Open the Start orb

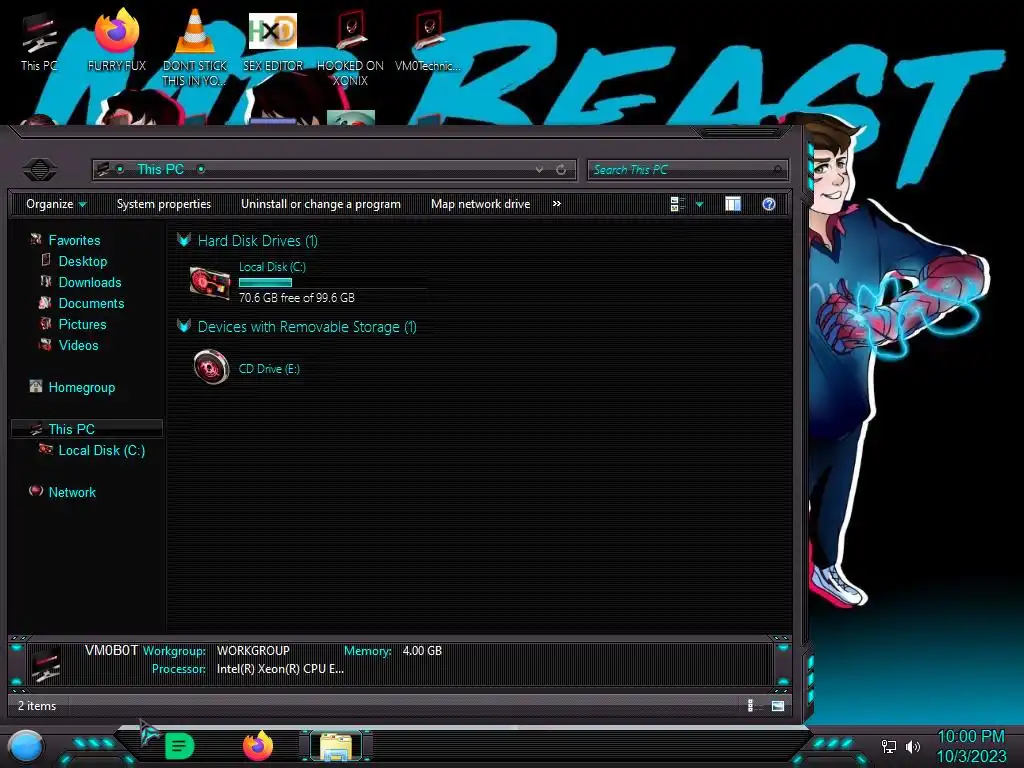pyautogui.click(x=26, y=747)
